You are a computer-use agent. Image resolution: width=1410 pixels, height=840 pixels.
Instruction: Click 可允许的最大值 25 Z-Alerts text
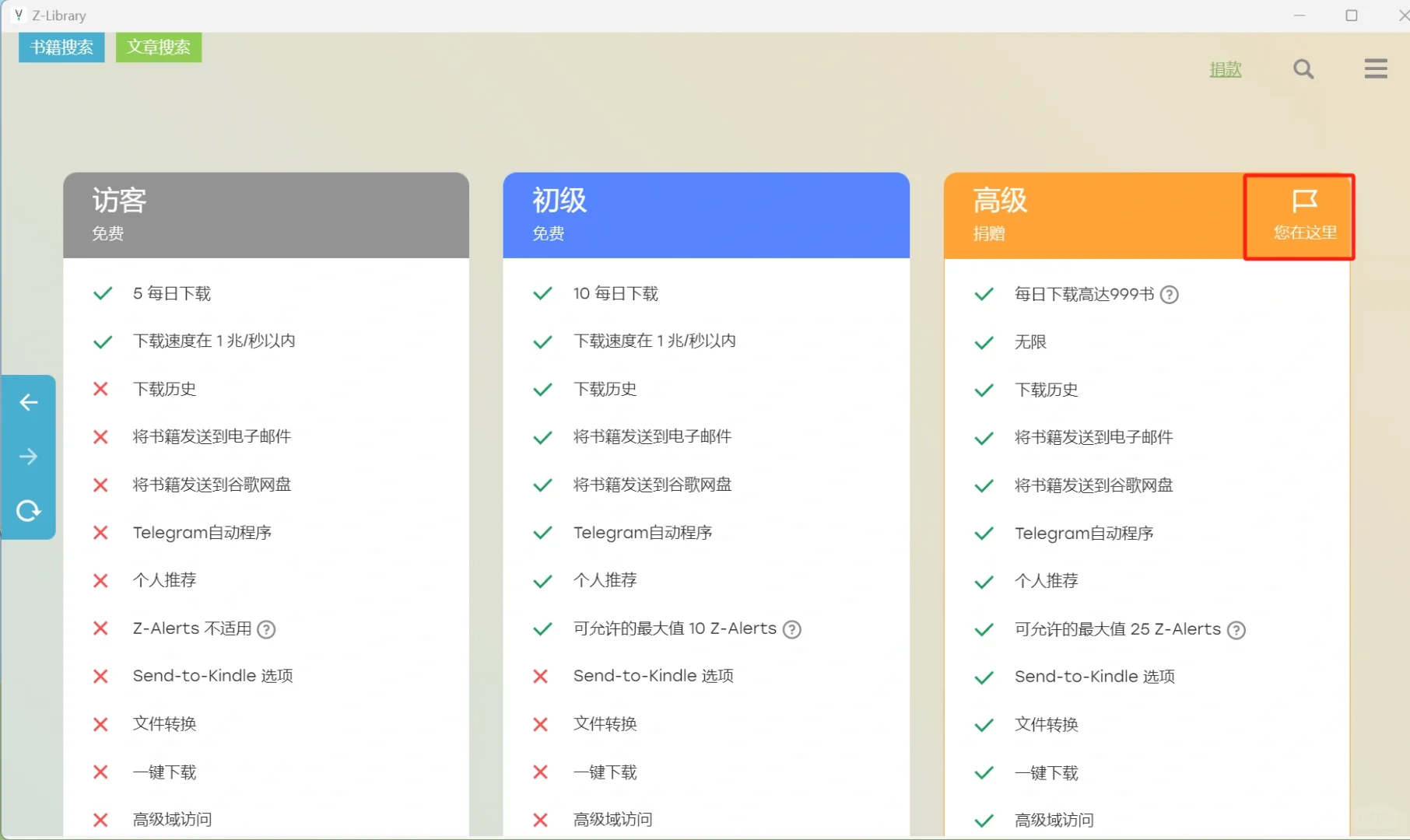click(x=1117, y=630)
